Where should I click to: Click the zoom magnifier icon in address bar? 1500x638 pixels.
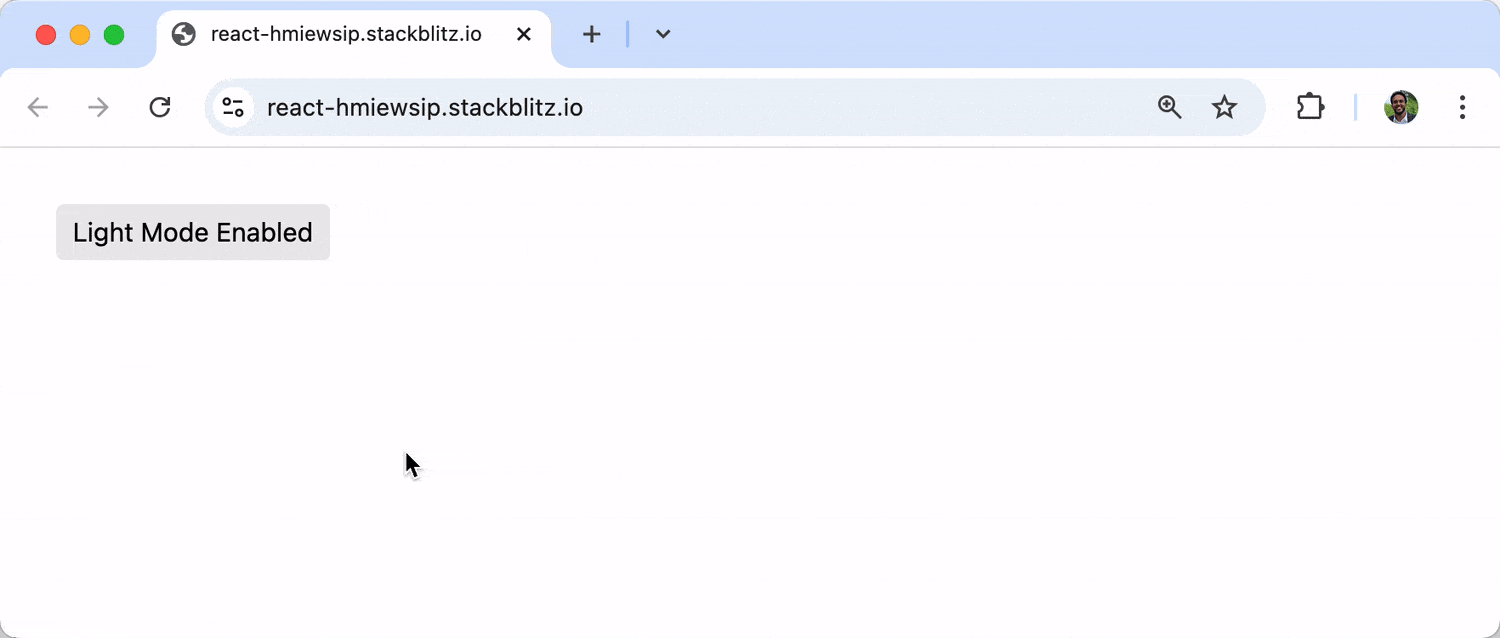(1169, 107)
